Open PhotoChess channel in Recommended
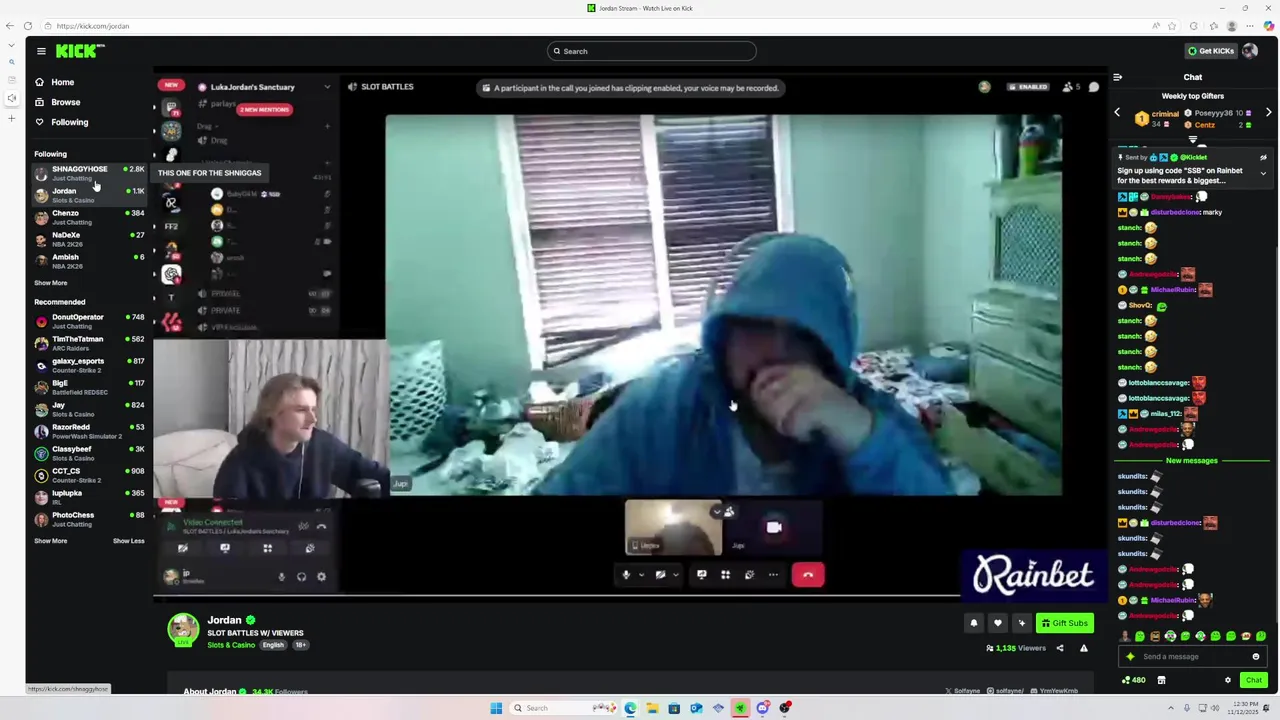Screen dimensions: 1280x720 coord(90,519)
